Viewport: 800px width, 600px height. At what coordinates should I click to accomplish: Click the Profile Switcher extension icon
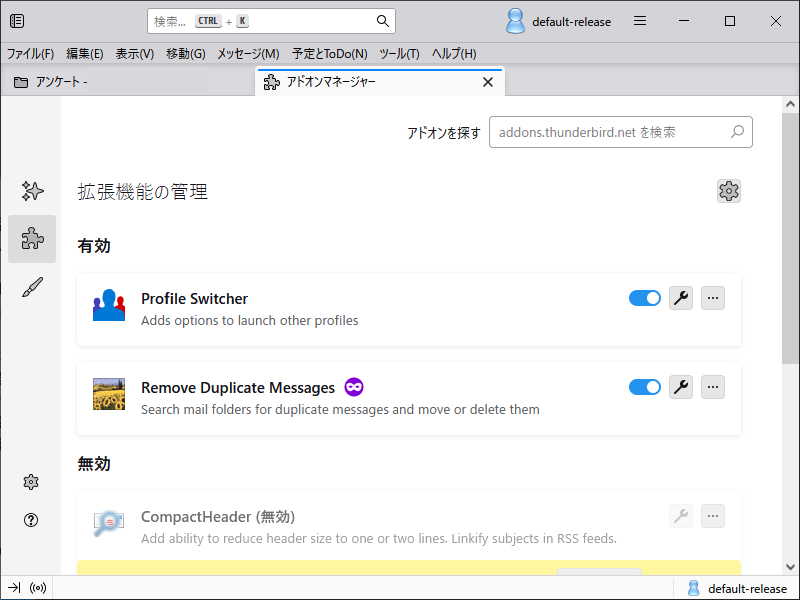pos(109,305)
